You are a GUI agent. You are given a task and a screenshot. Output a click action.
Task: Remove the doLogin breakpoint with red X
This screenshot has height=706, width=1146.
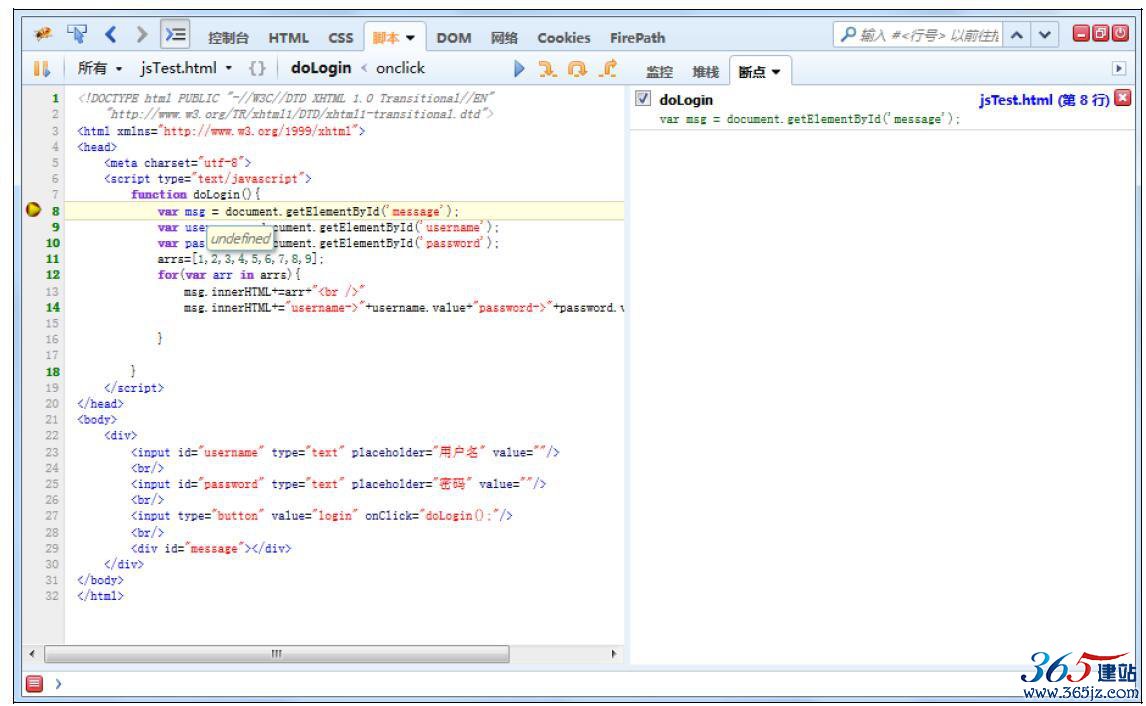[1123, 98]
